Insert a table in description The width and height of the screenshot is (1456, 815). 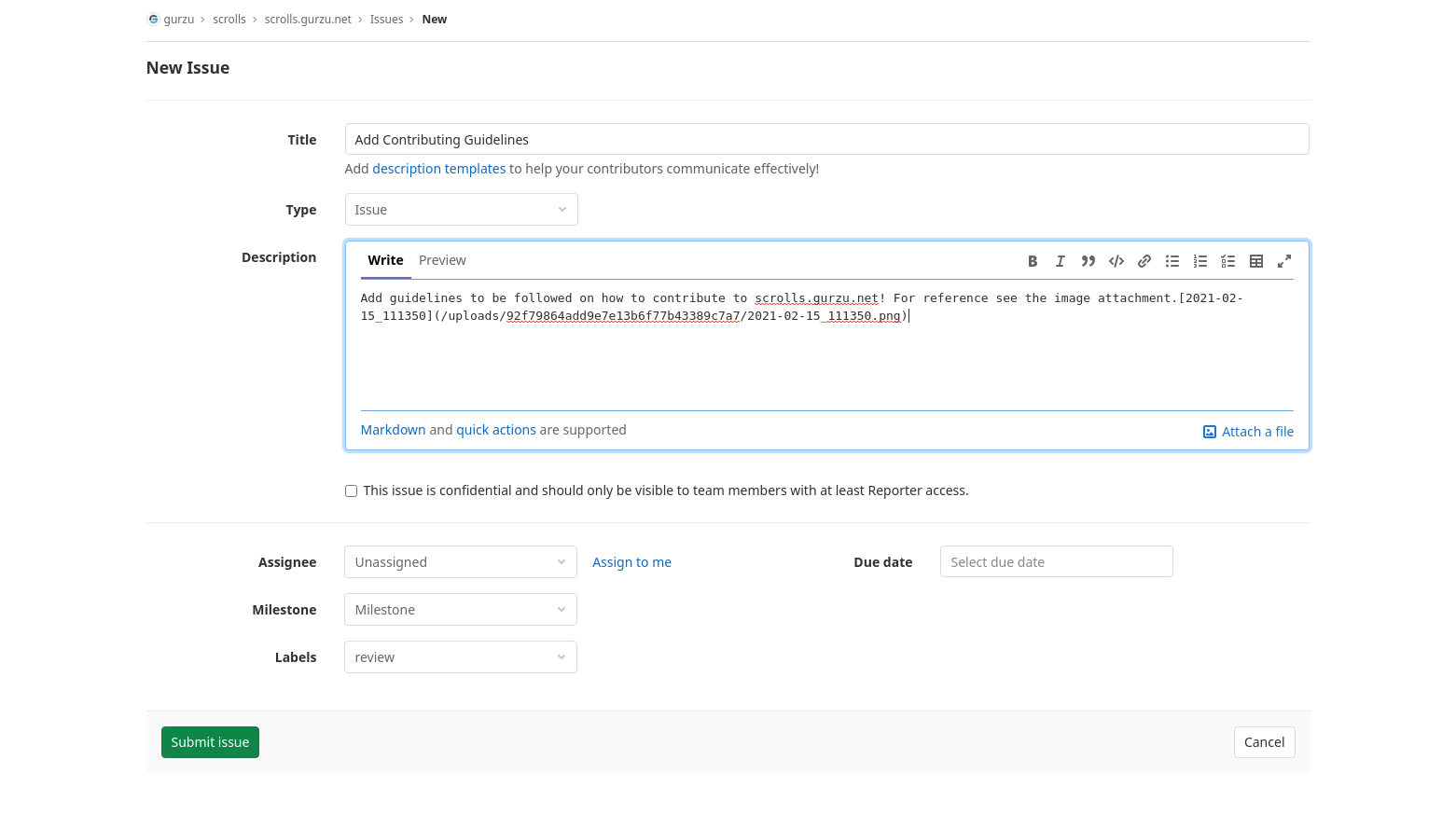[x=1255, y=261]
